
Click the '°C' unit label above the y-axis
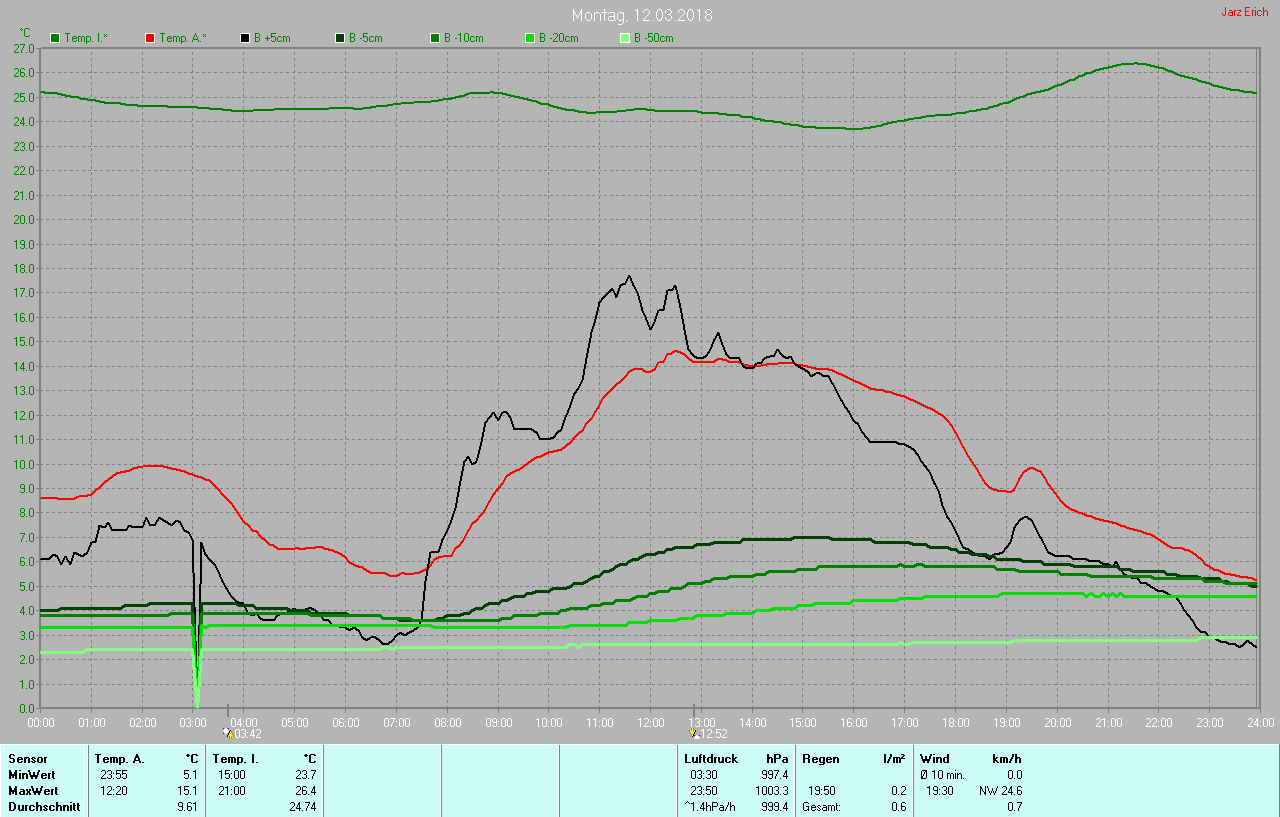tap(25, 32)
